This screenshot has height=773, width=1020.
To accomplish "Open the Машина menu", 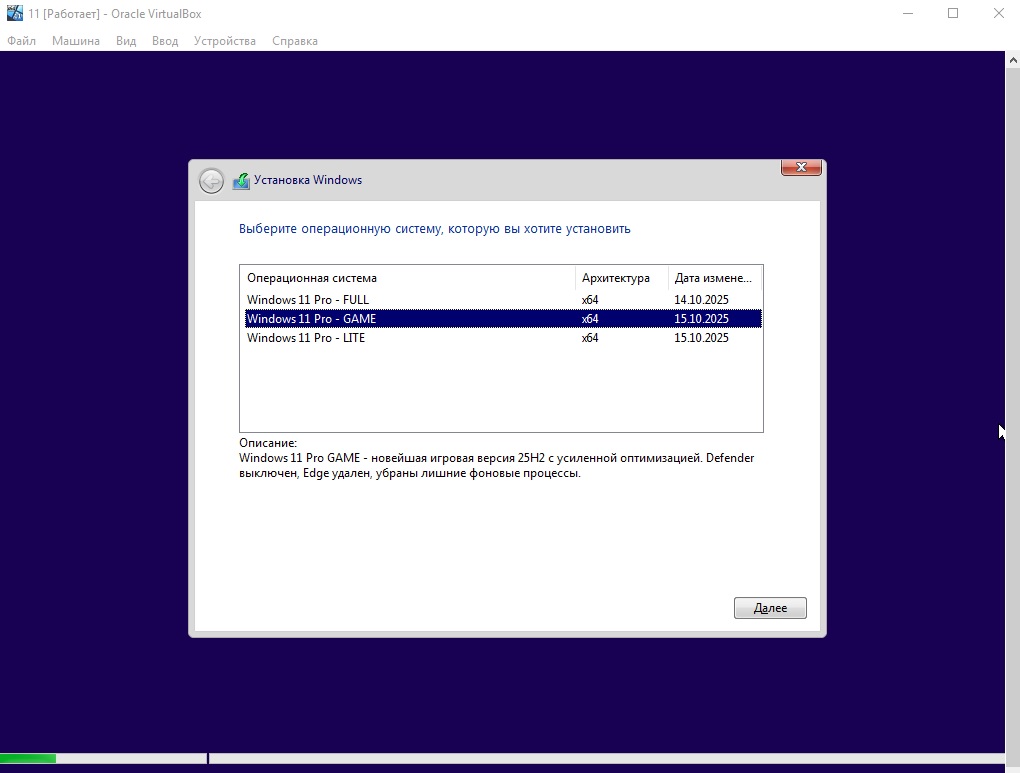I will pyautogui.click(x=76, y=41).
